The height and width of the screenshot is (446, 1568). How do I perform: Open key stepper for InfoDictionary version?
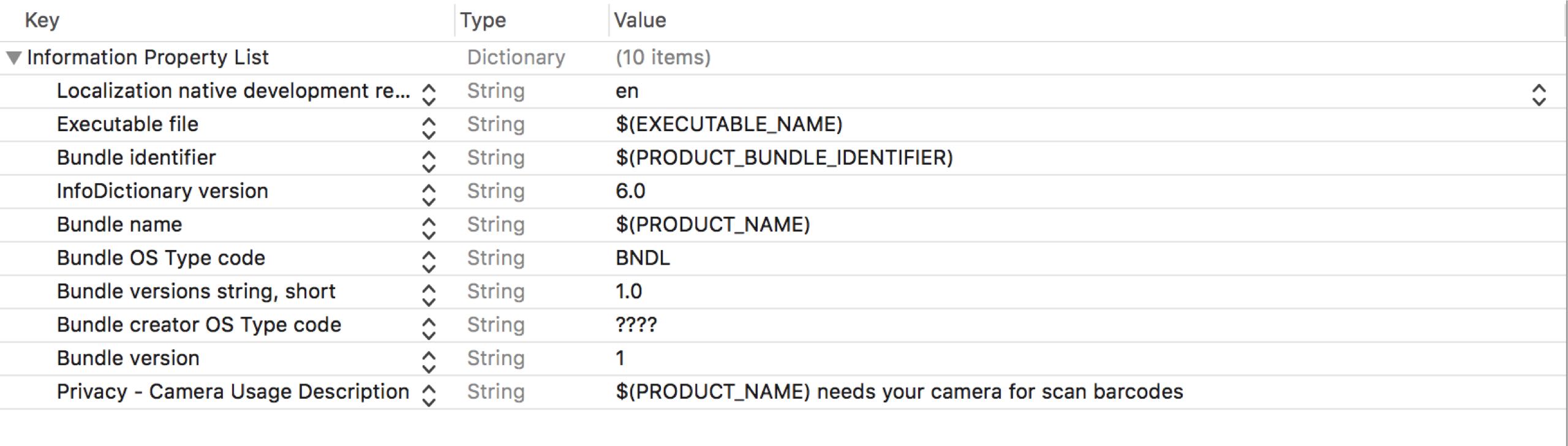(429, 194)
